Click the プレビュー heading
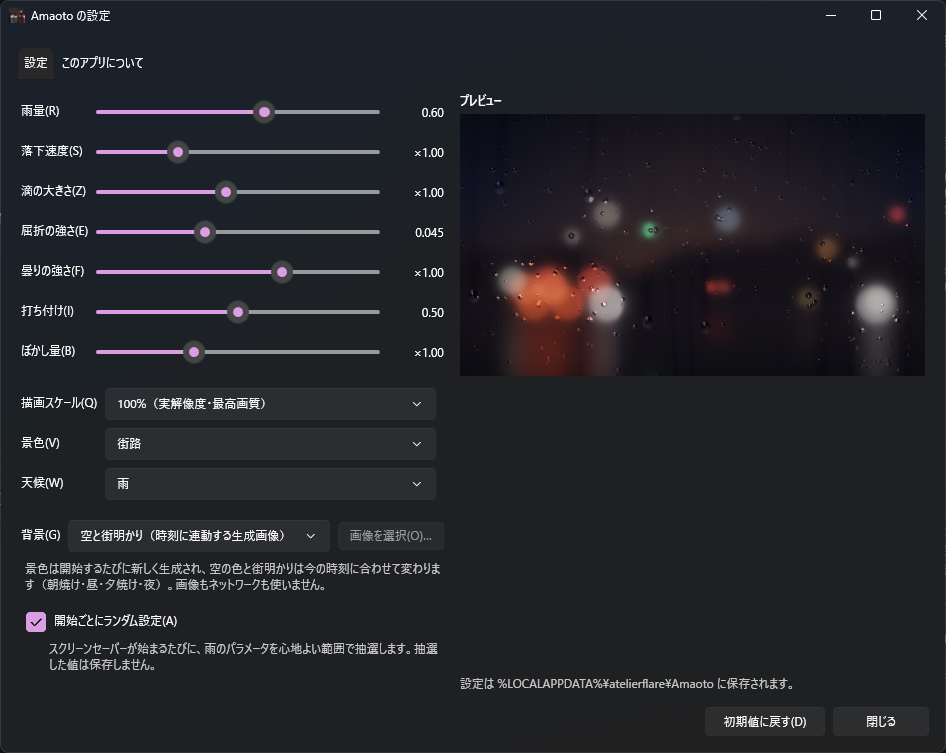Screen dimensions: 946x753 [x=481, y=101]
